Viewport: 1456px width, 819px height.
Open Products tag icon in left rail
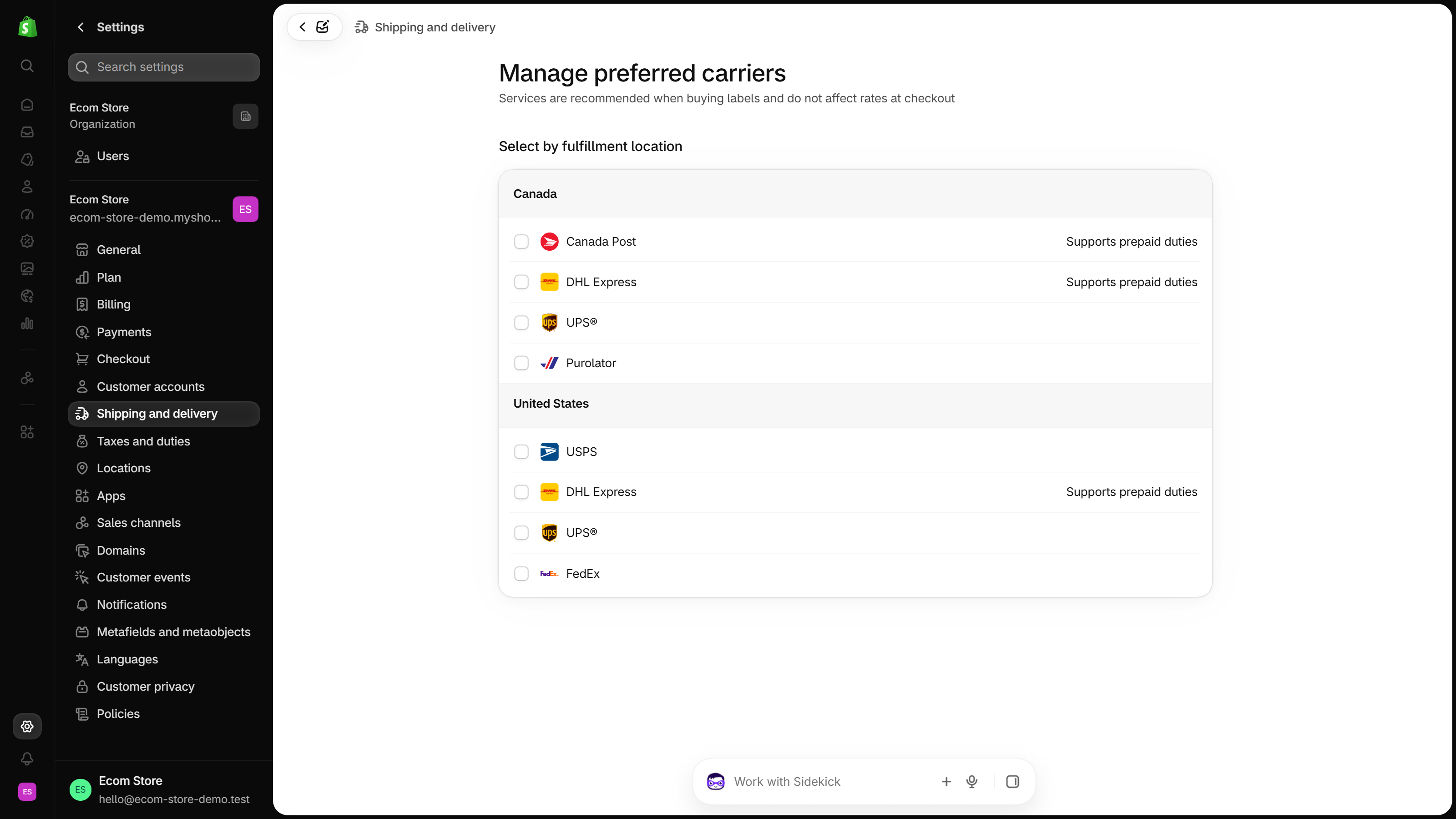click(x=27, y=159)
